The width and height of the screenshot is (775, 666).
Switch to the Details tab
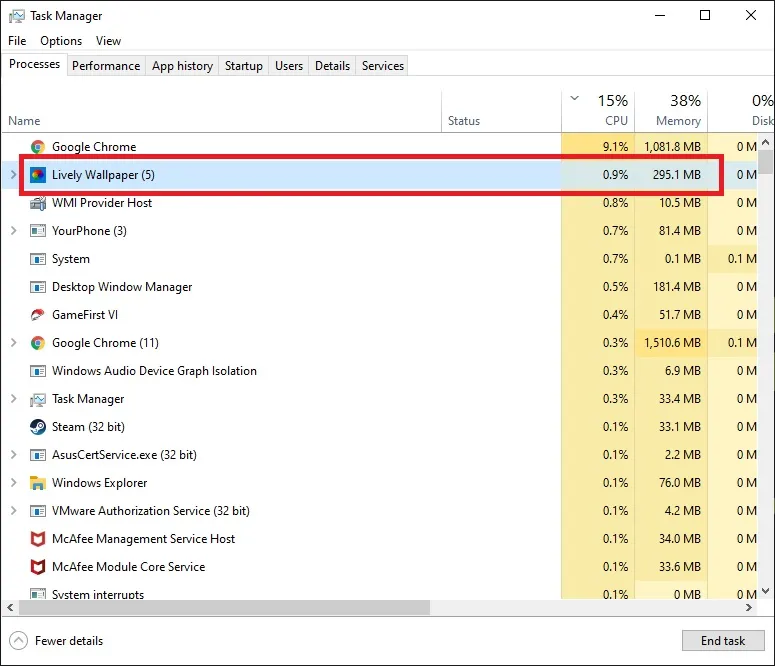[333, 66]
